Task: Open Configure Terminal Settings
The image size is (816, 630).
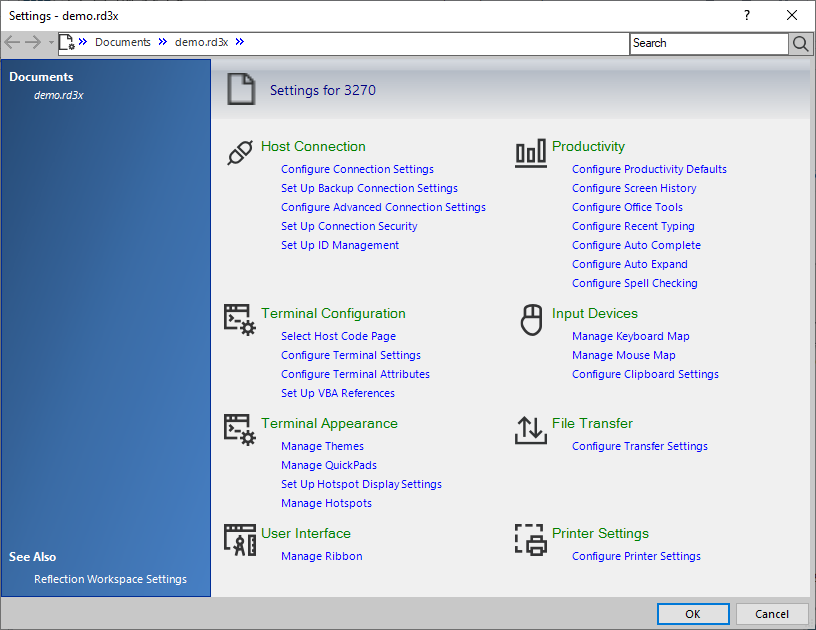Action: [x=351, y=355]
